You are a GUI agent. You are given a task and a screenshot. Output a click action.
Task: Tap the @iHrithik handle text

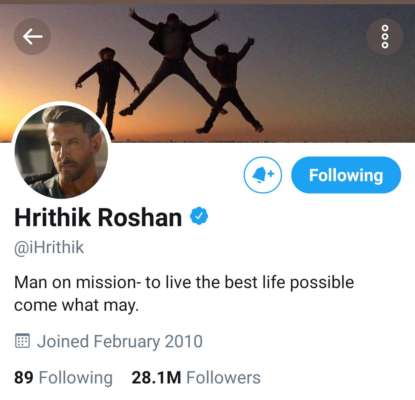[x=49, y=248]
